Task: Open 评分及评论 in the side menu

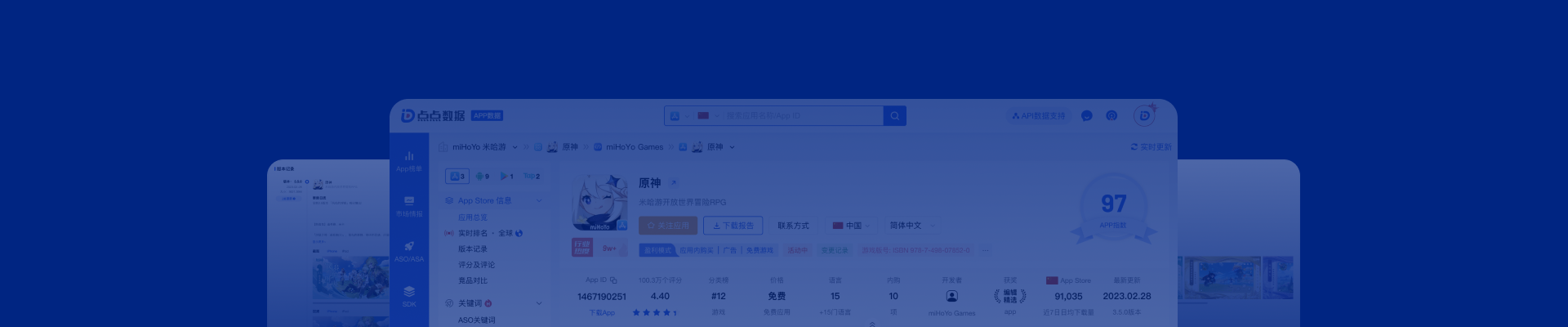Action: (x=476, y=265)
